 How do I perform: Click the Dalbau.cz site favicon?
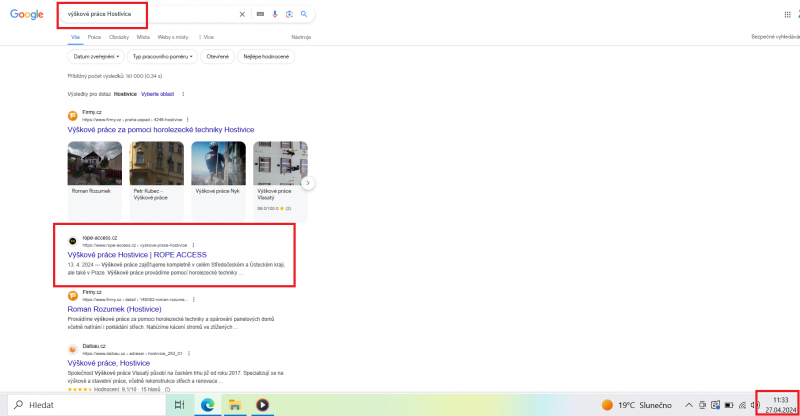[x=73, y=349]
